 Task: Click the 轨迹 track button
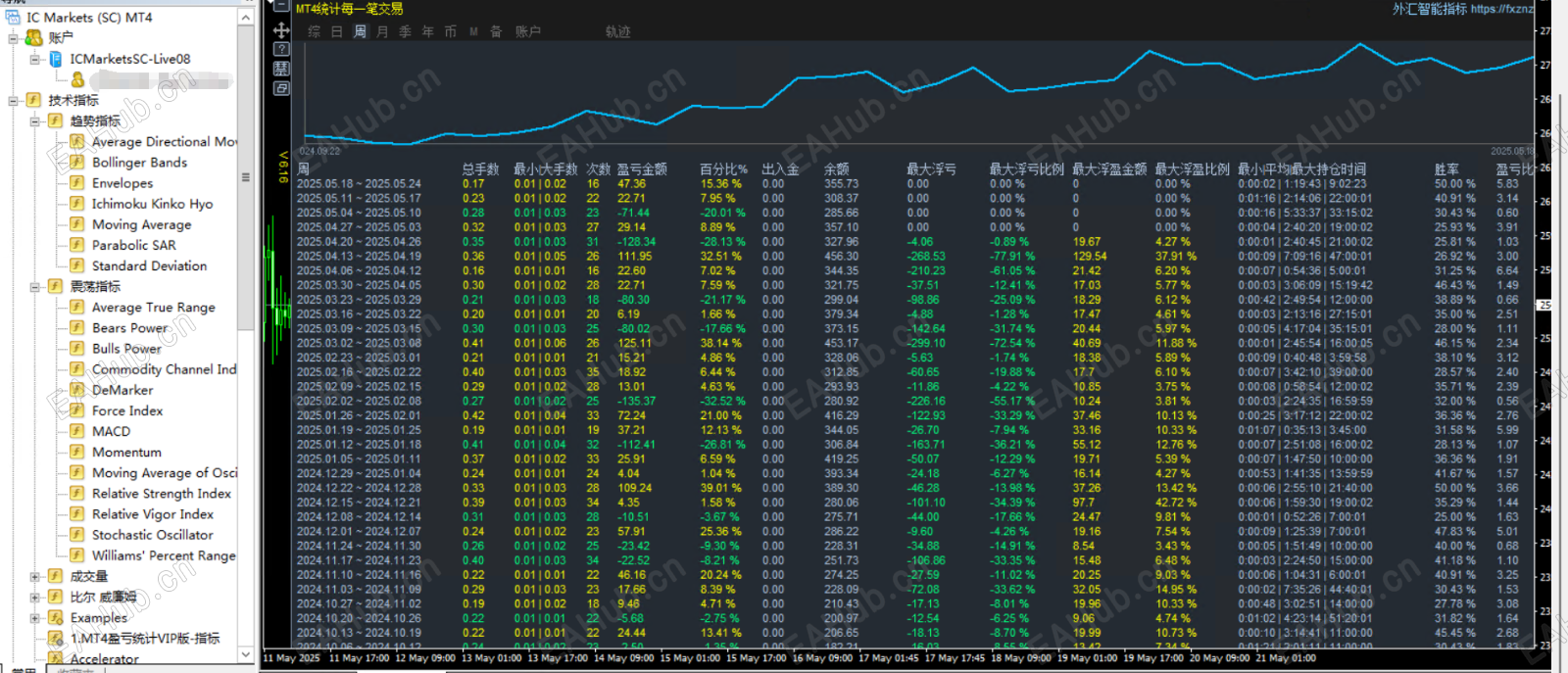click(x=617, y=31)
